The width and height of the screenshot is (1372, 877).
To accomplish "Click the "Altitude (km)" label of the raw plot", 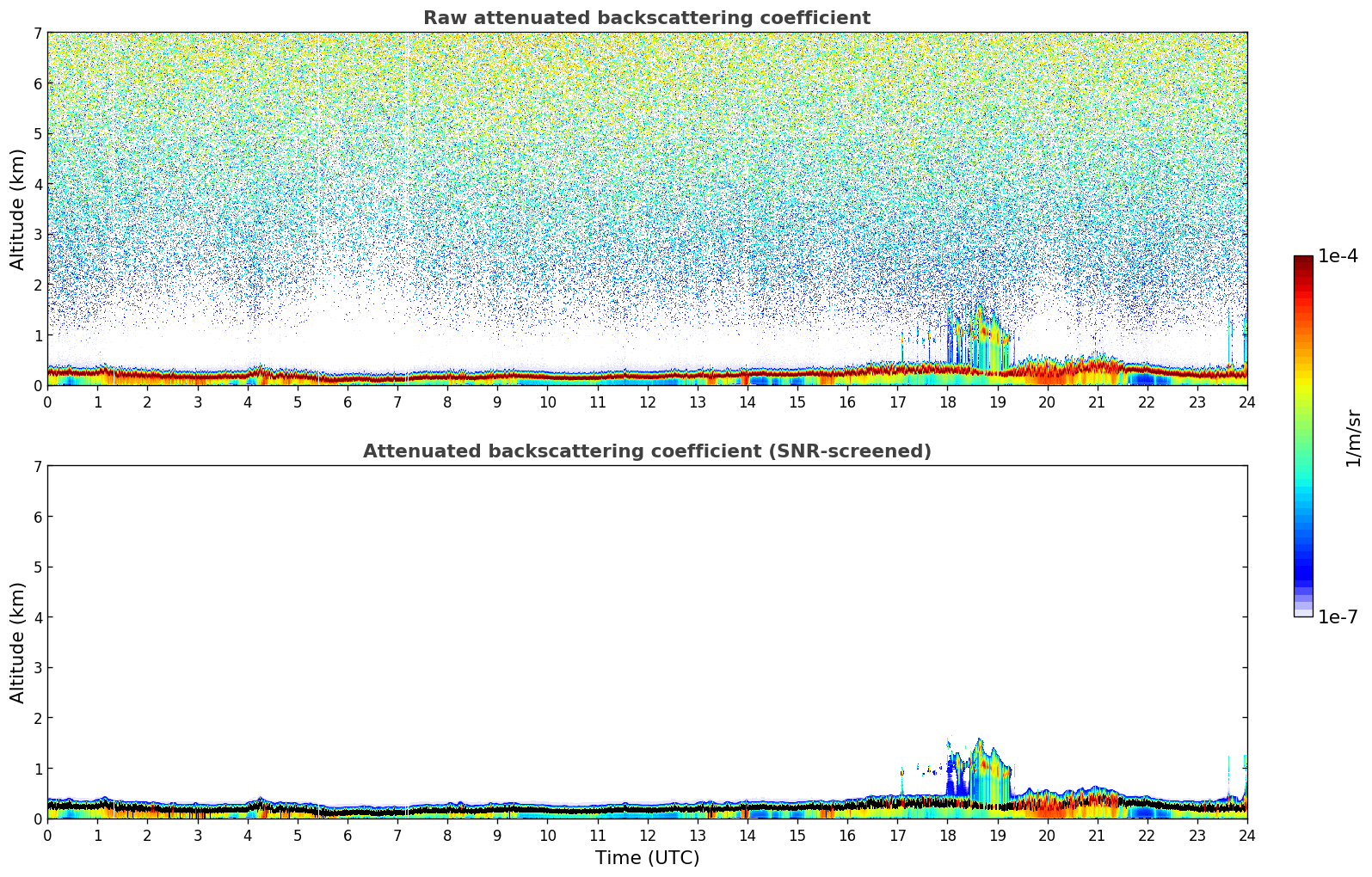I will coord(18,209).
